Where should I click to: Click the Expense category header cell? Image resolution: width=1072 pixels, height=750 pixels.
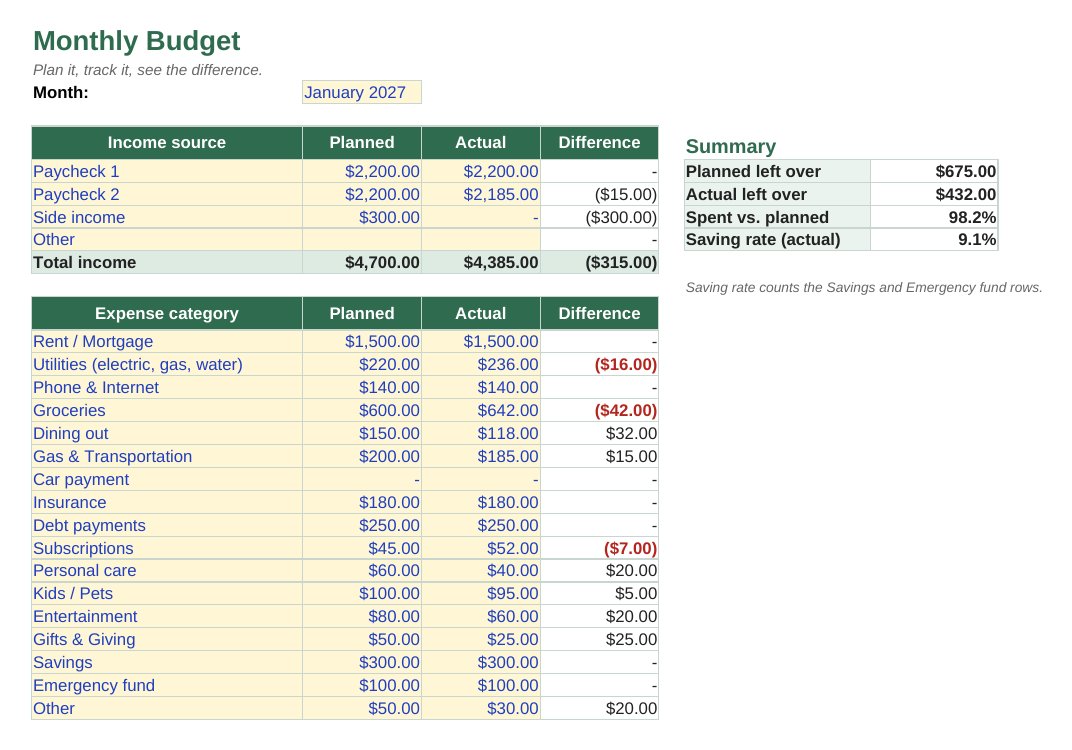pyautogui.click(x=167, y=313)
